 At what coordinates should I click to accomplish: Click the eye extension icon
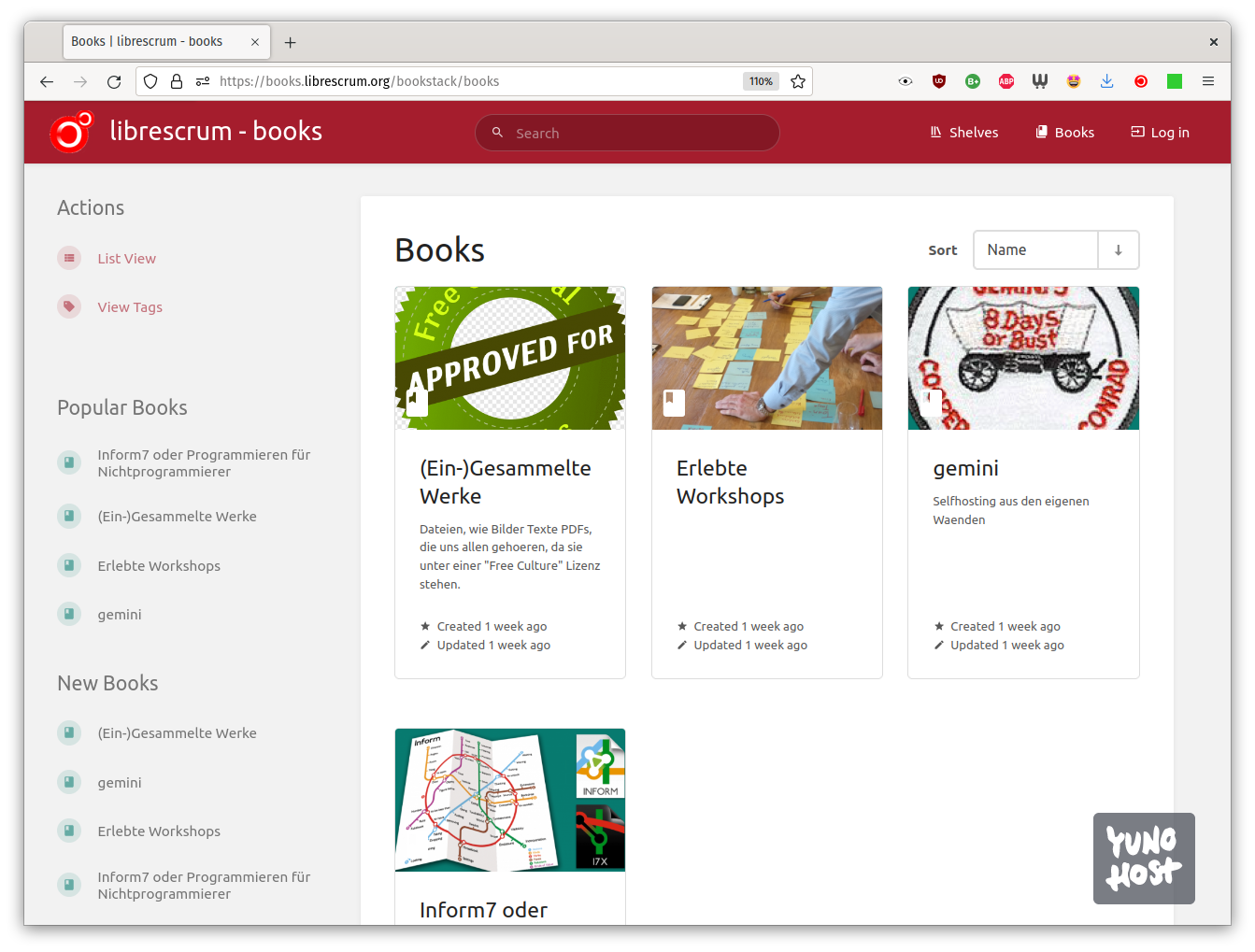pyautogui.click(x=906, y=81)
